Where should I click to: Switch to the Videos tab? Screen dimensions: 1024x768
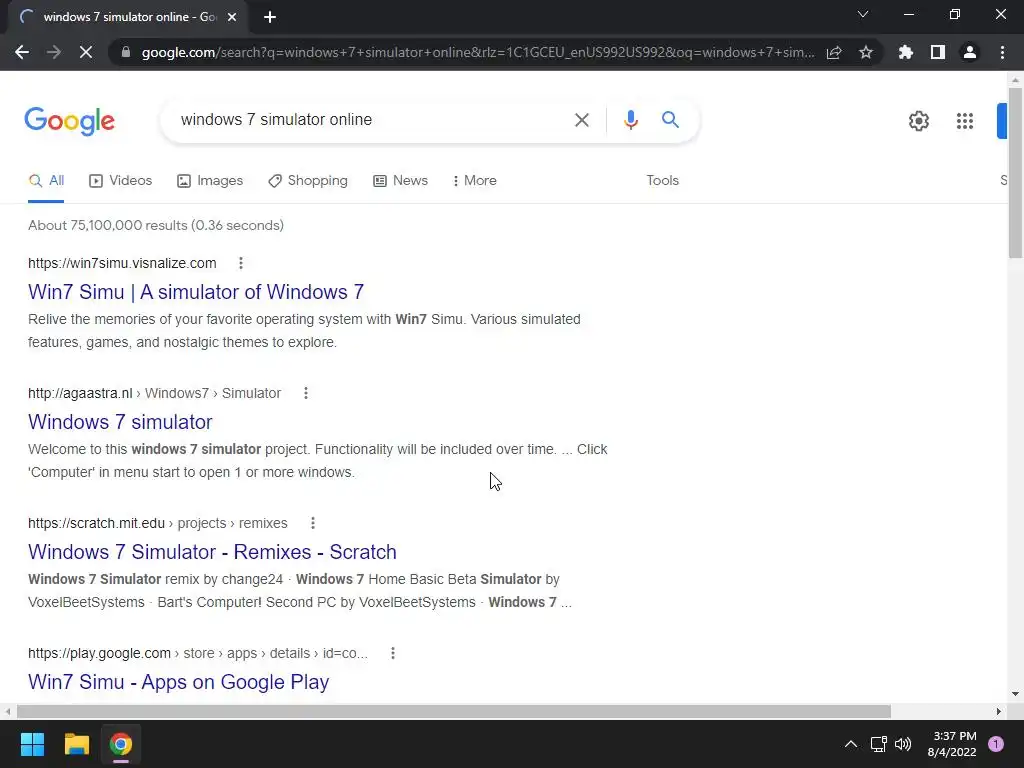pyautogui.click(x=120, y=181)
